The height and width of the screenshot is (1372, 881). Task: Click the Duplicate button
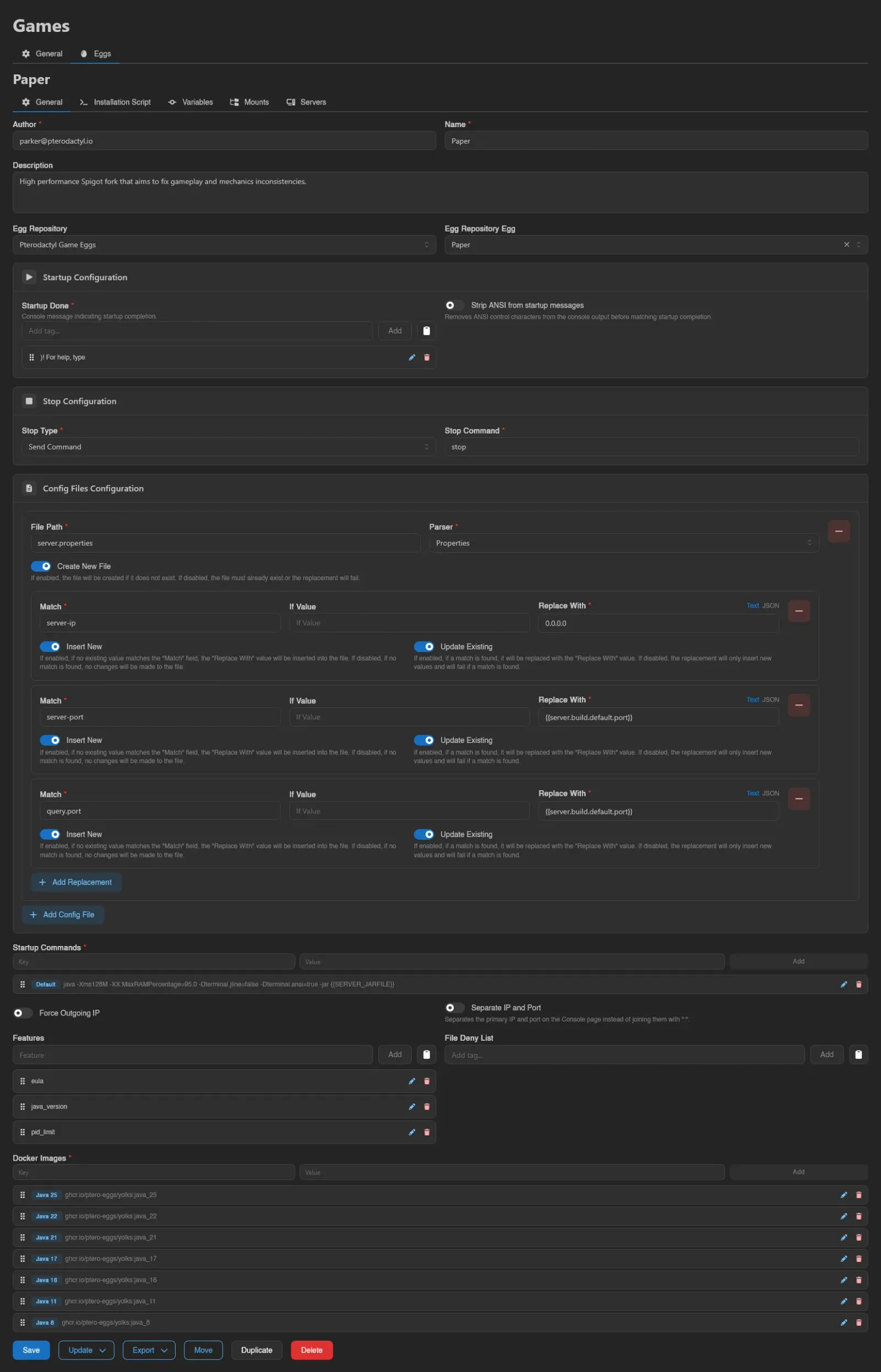[257, 1351]
